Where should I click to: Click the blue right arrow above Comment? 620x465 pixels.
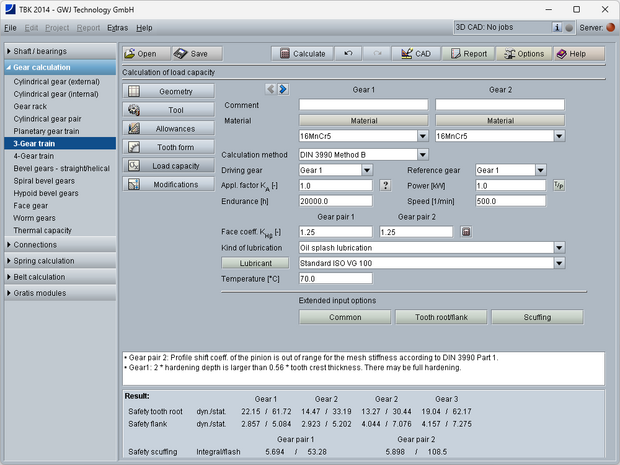pyautogui.click(x=283, y=89)
